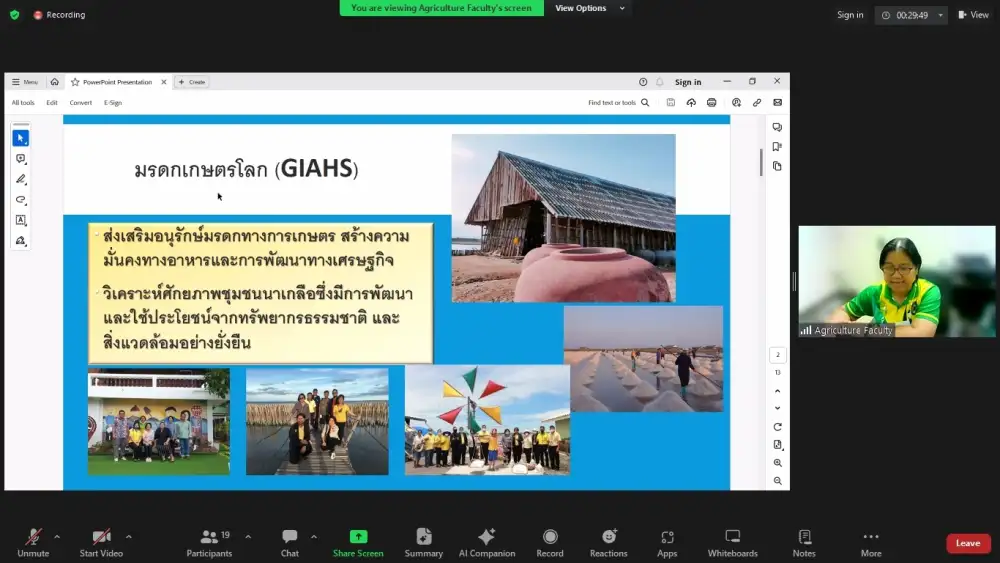Expand audio options arrow beside Unmute
The image size is (1000, 563).
tap(57, 537)
